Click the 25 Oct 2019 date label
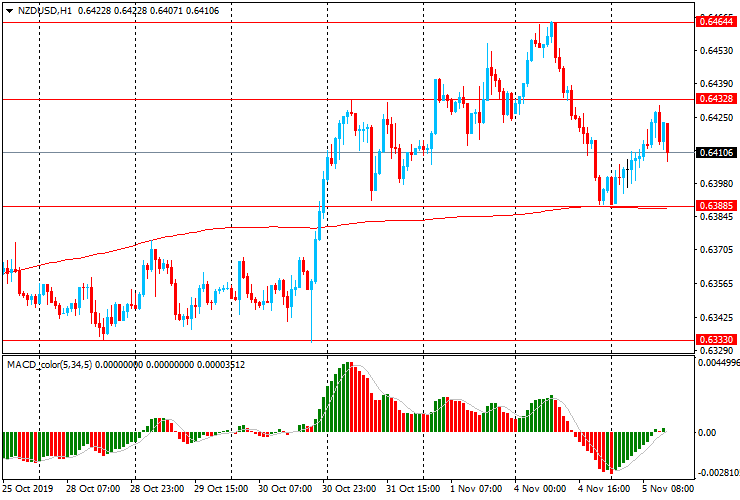The image size is (740, 500). click(x=27, y=491)
